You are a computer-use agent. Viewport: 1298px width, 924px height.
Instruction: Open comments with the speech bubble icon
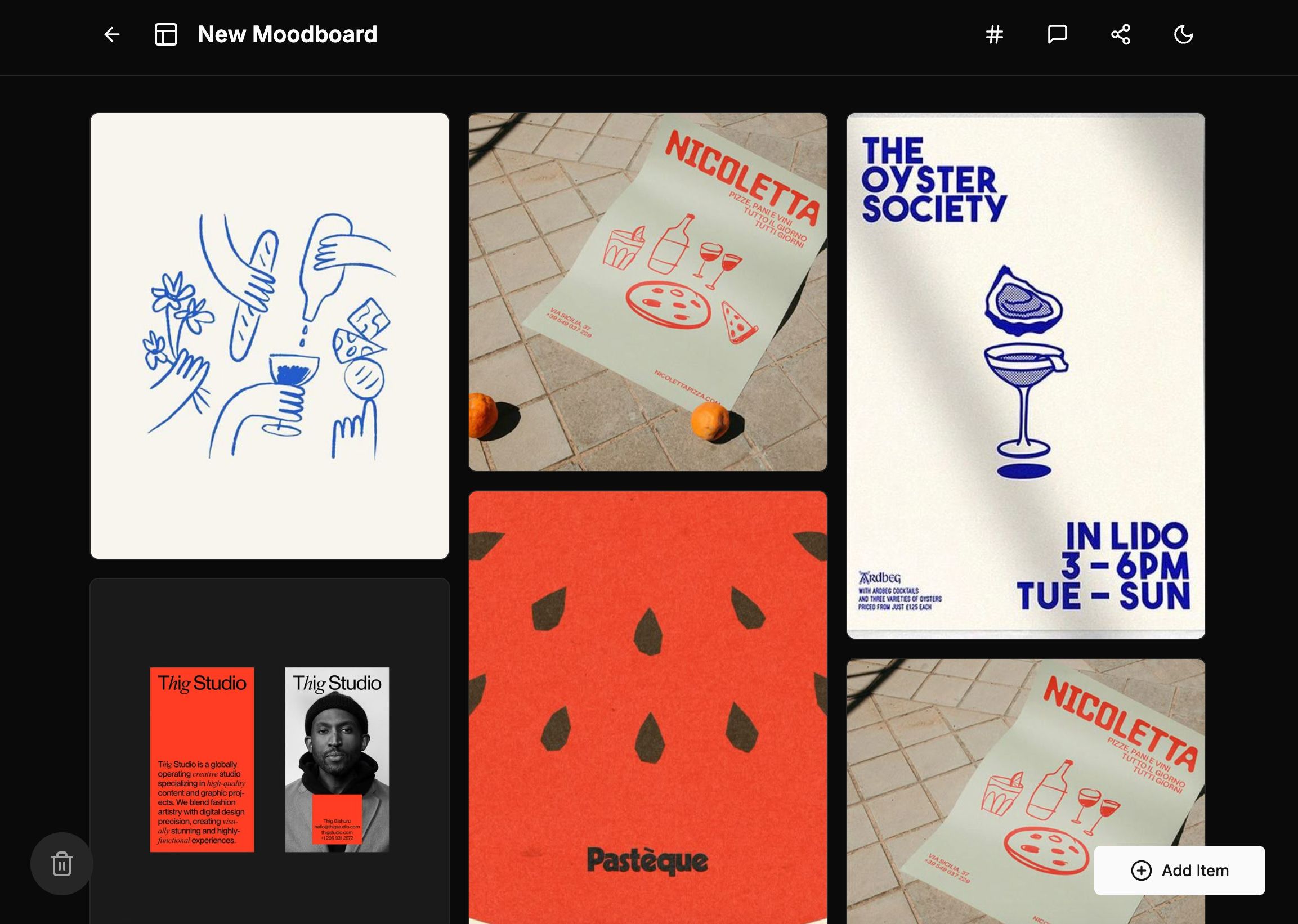pyautogui.click(x=1057, y=35)
